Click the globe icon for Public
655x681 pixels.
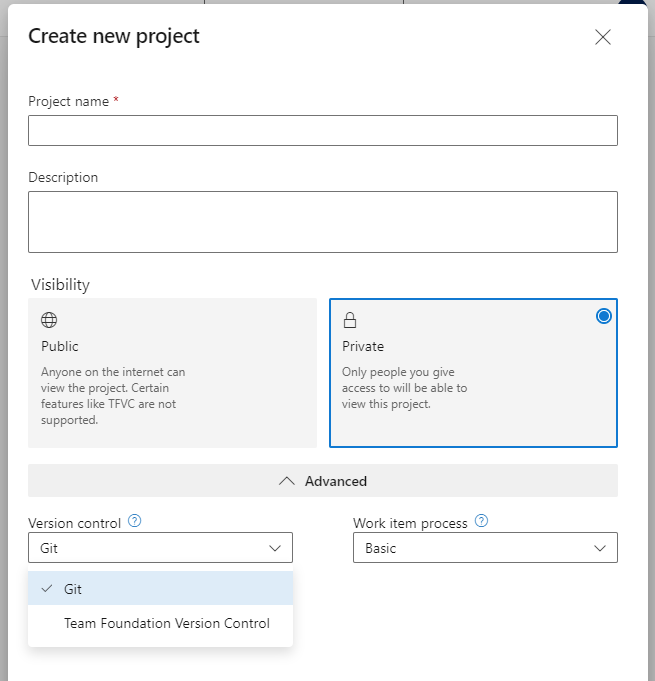coord(49,321)
